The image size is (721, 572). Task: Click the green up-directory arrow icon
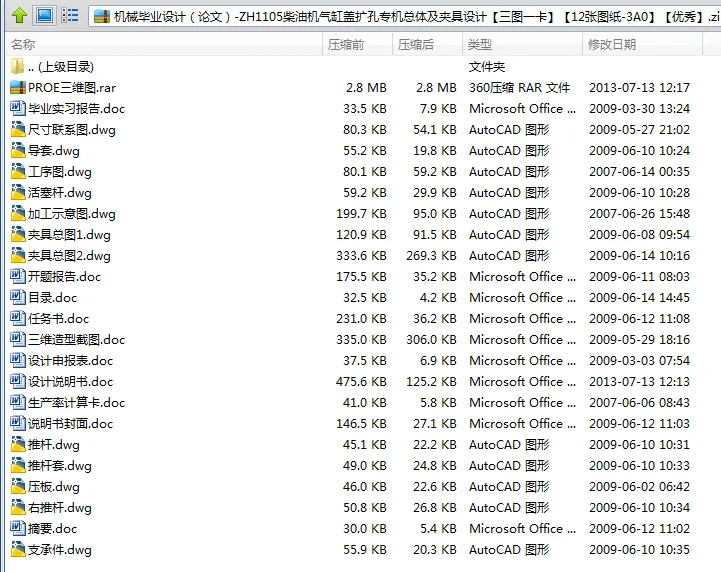pos(19,16)
